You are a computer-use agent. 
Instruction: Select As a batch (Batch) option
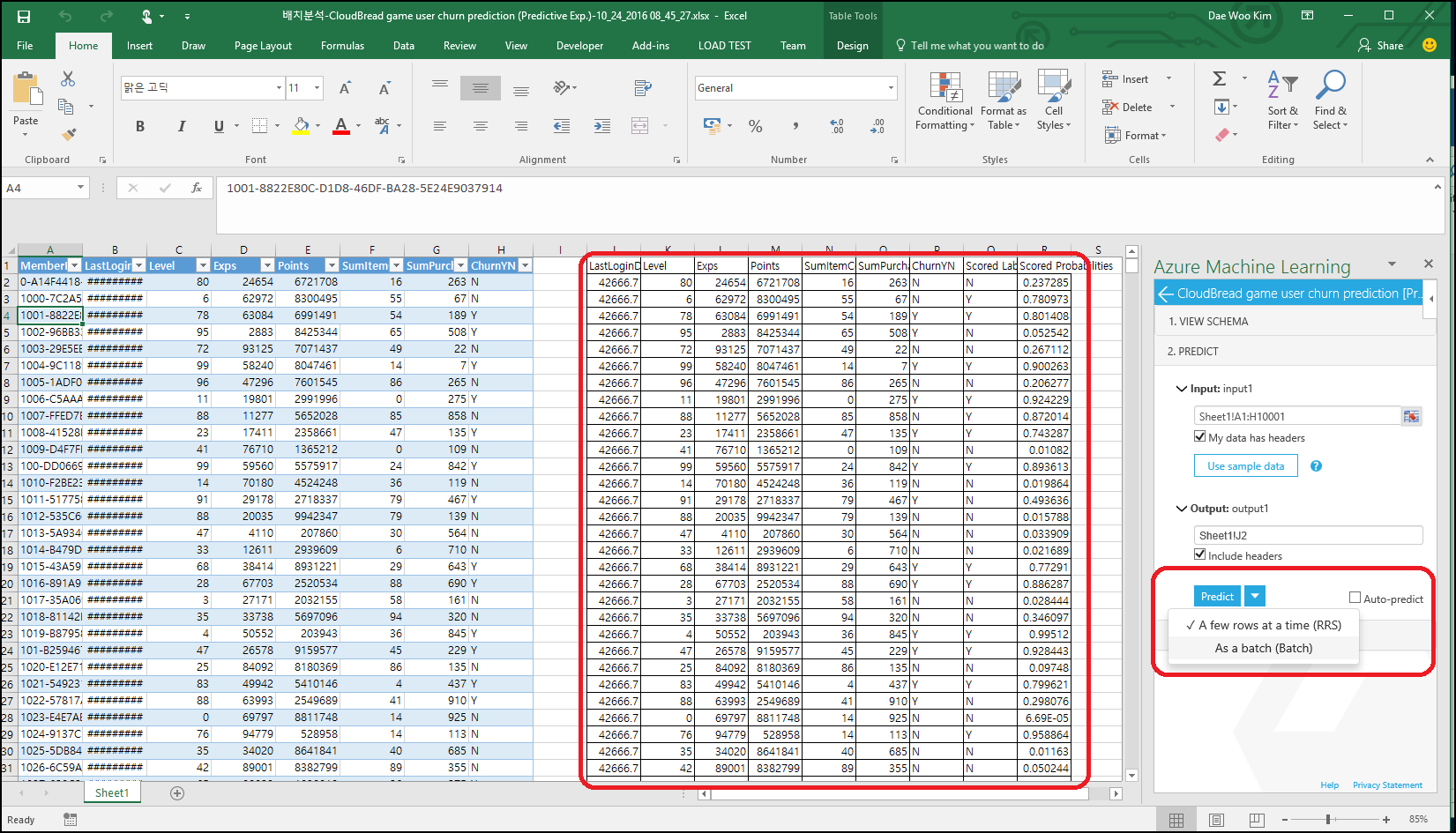click(1263, 648)
